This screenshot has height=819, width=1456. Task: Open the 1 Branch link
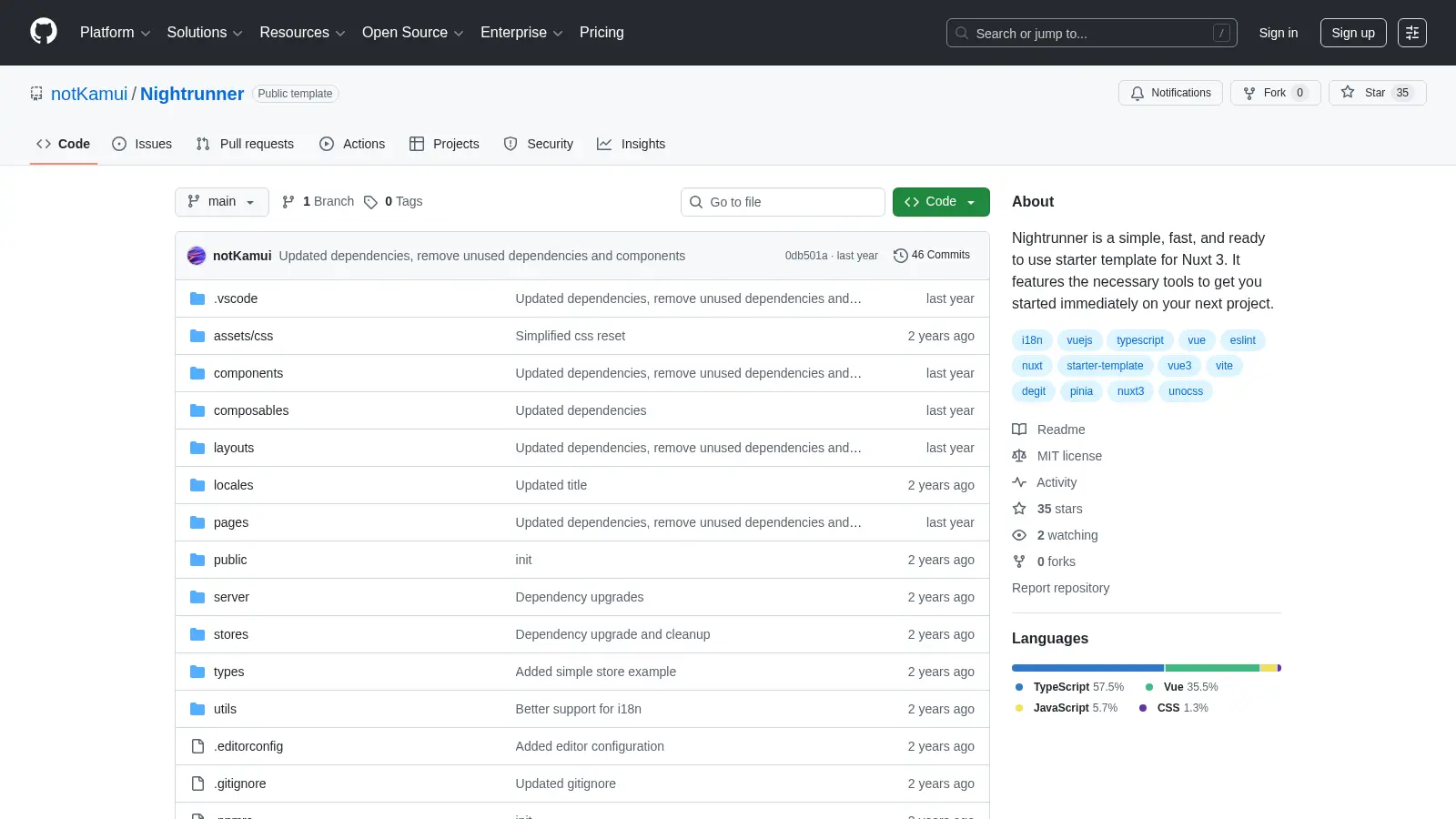click(x=318, y=202)
